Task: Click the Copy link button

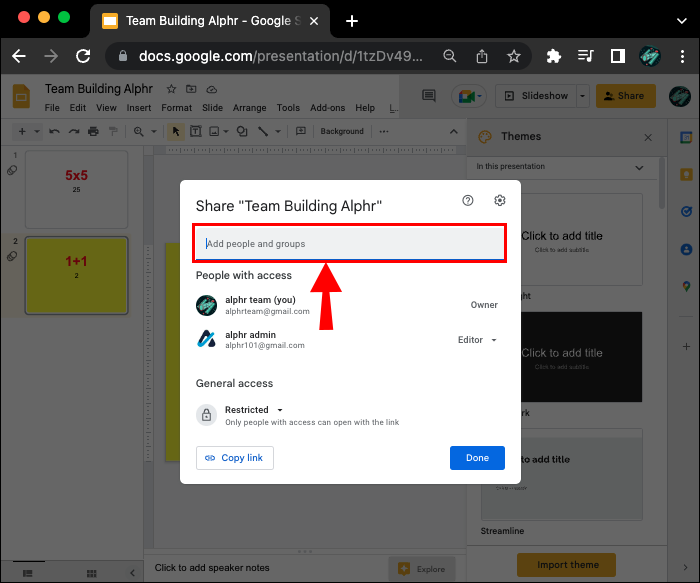Action: pyautogui.click(x=235, y=458)
